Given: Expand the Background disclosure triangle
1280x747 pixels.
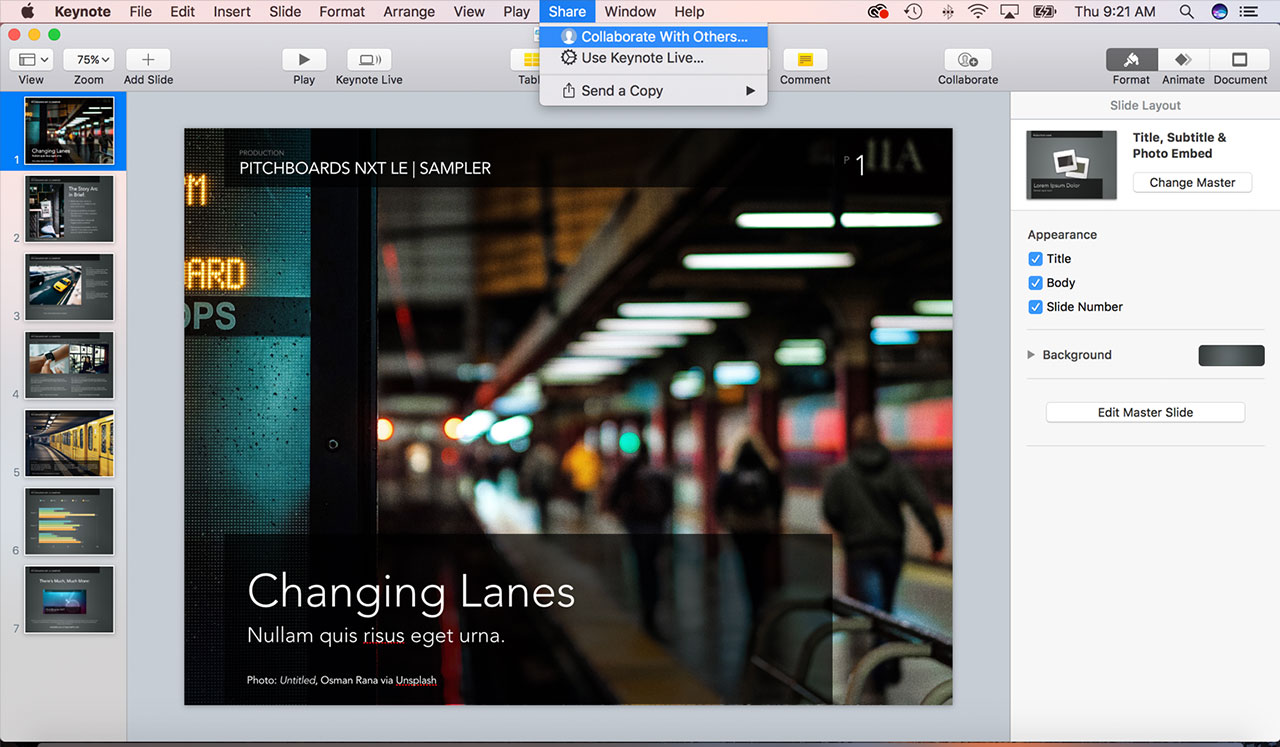Looking at the screenshot, I should 1031,355.
